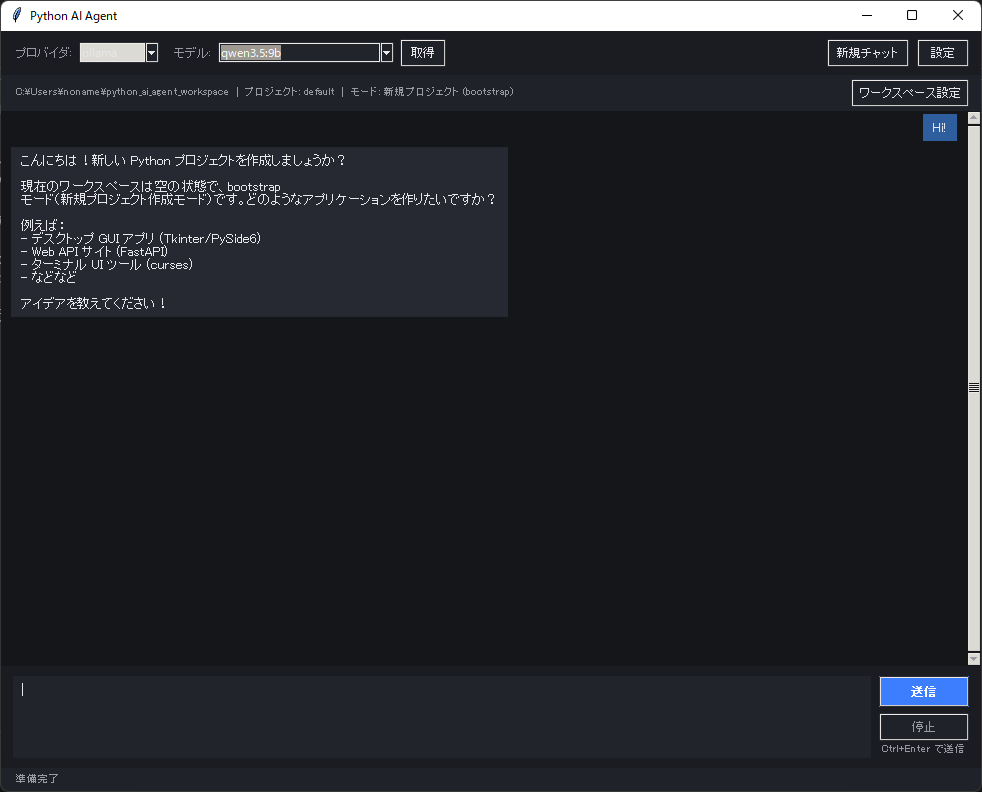
Task: Click the Web API サイト (FastAPI) line
Action: [94, 252]
